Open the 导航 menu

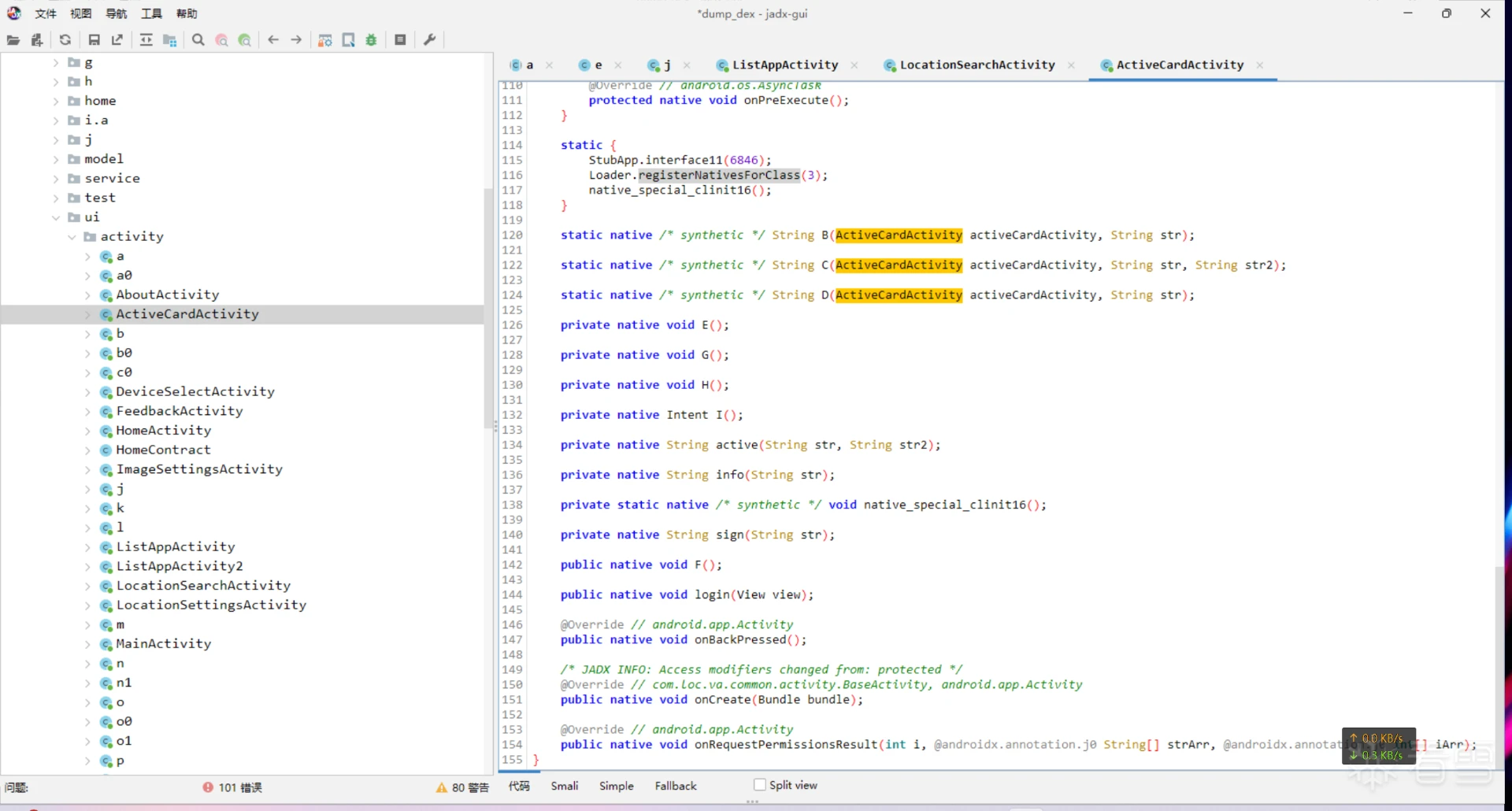coord(116,13)
